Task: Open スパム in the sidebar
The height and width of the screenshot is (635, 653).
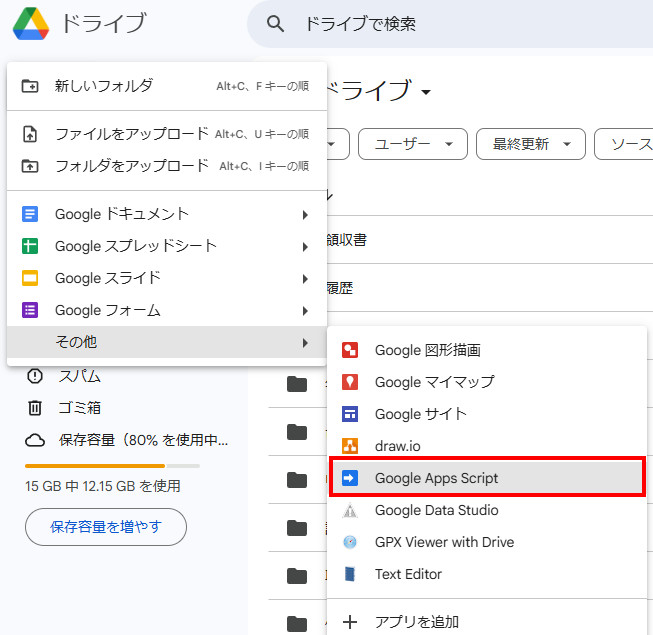Action: click(x=79, y=376)
